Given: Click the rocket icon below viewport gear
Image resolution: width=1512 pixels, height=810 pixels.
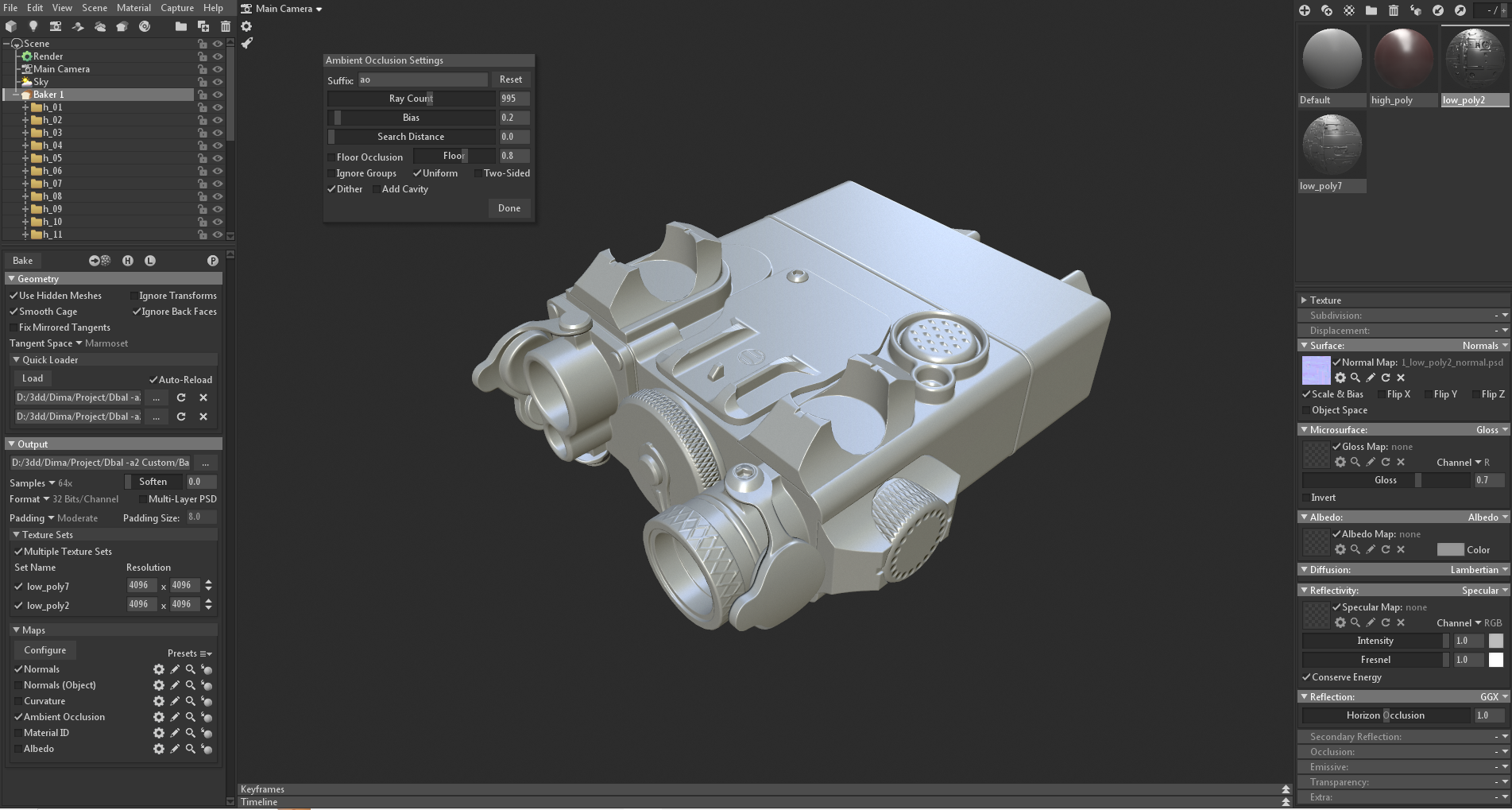Looking at the screenshot, I should [x=246, y=43].
